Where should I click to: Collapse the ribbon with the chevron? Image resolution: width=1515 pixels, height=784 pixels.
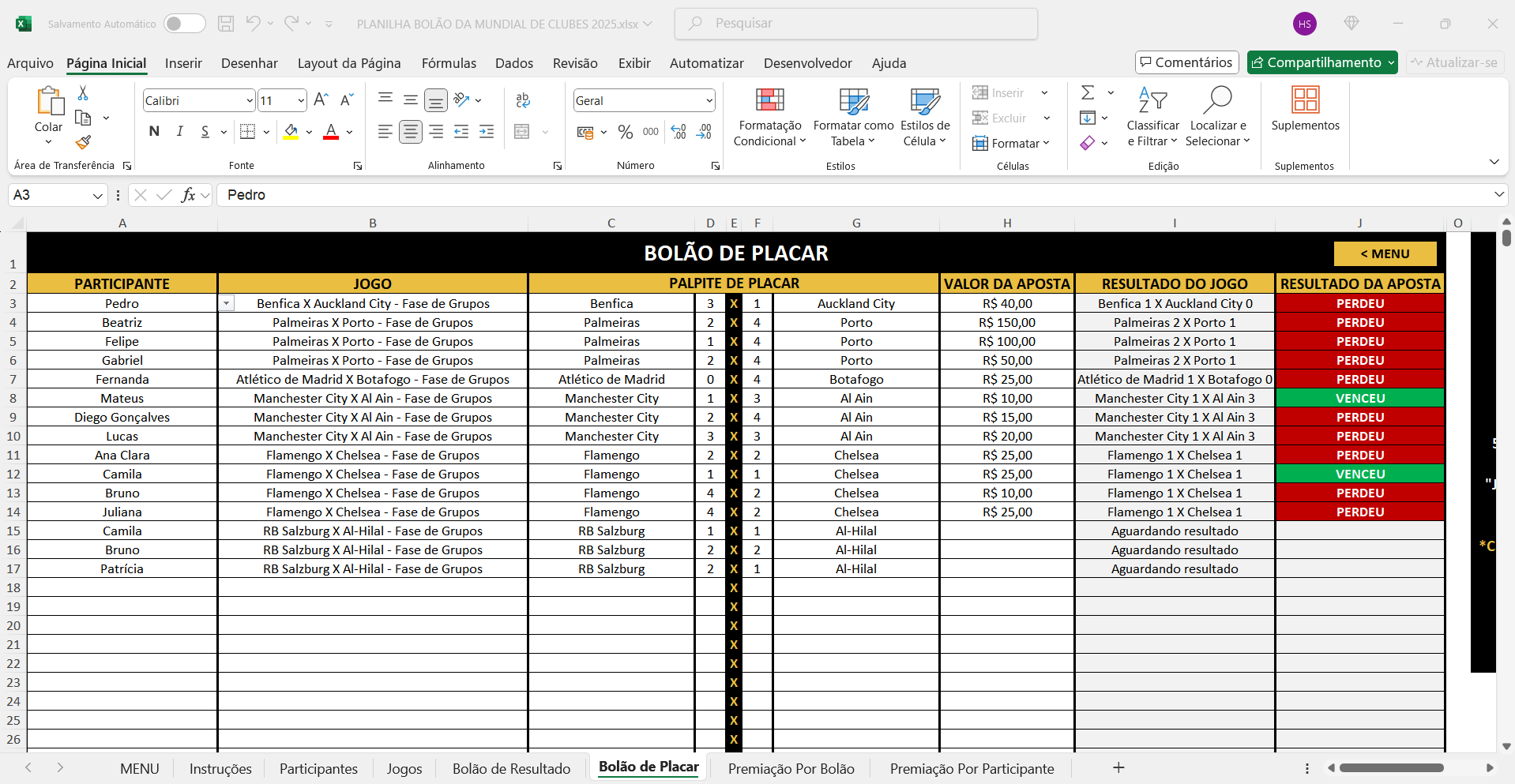coord(1494,162)
